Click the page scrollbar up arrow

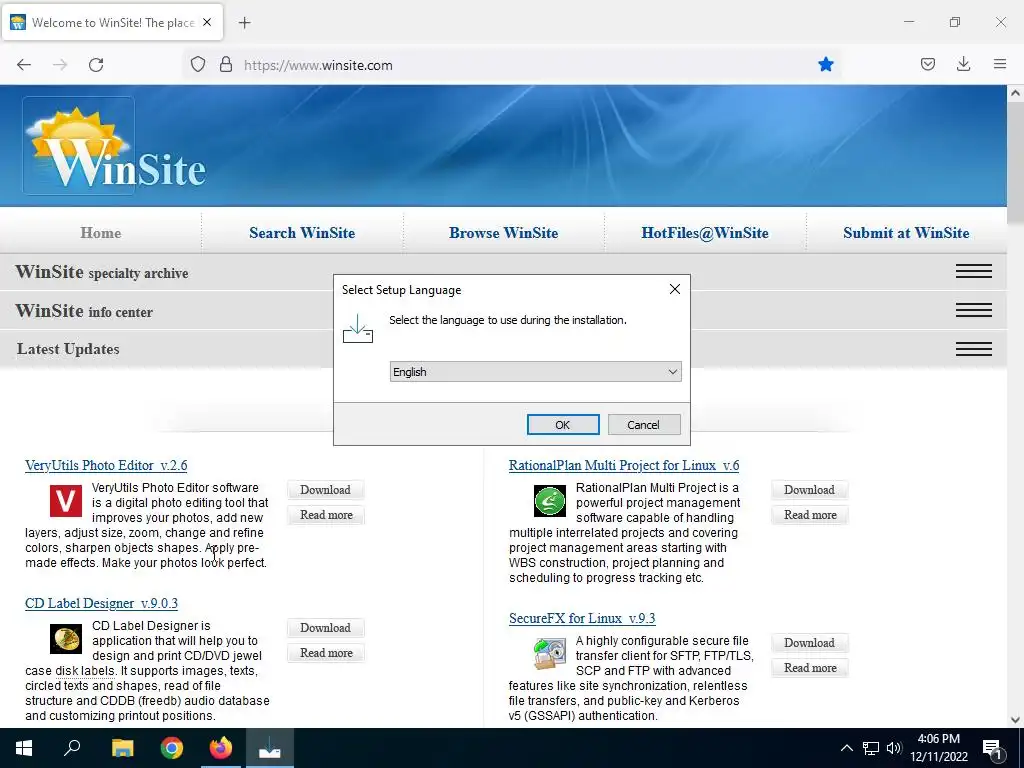point(1015,93)
